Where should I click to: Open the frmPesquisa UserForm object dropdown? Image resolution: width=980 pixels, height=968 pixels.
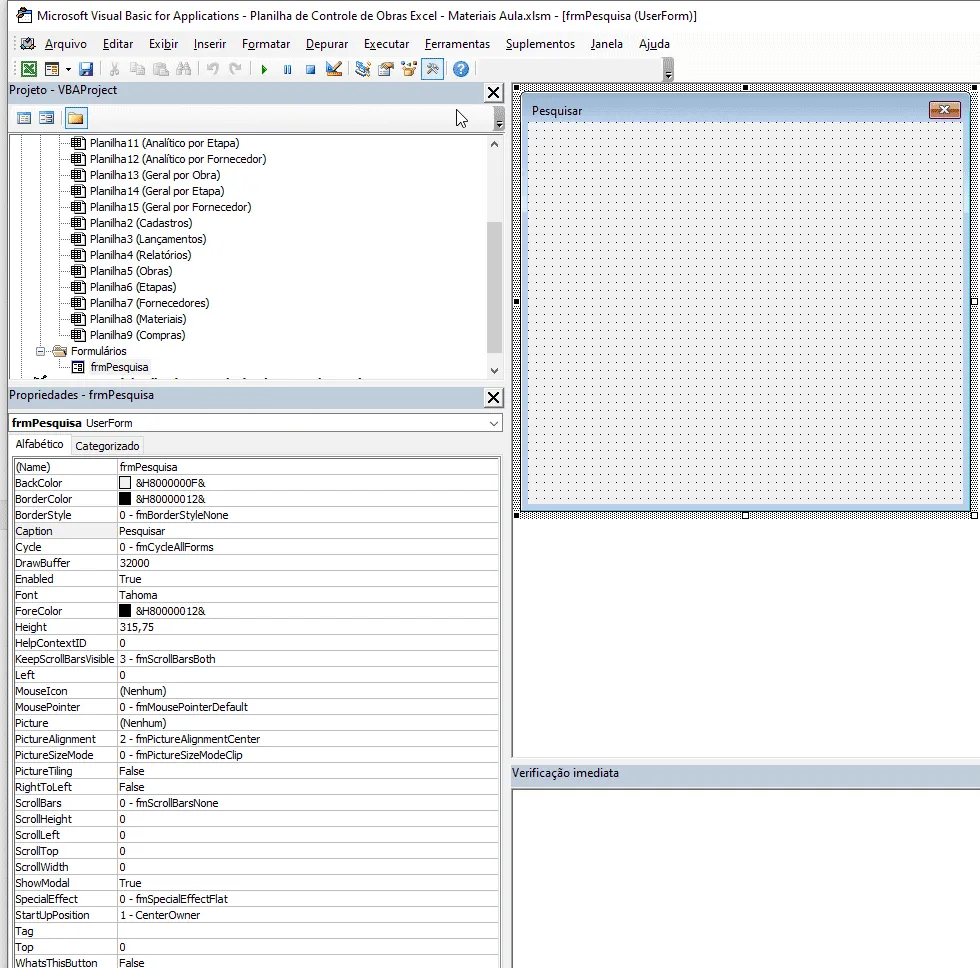494,423
